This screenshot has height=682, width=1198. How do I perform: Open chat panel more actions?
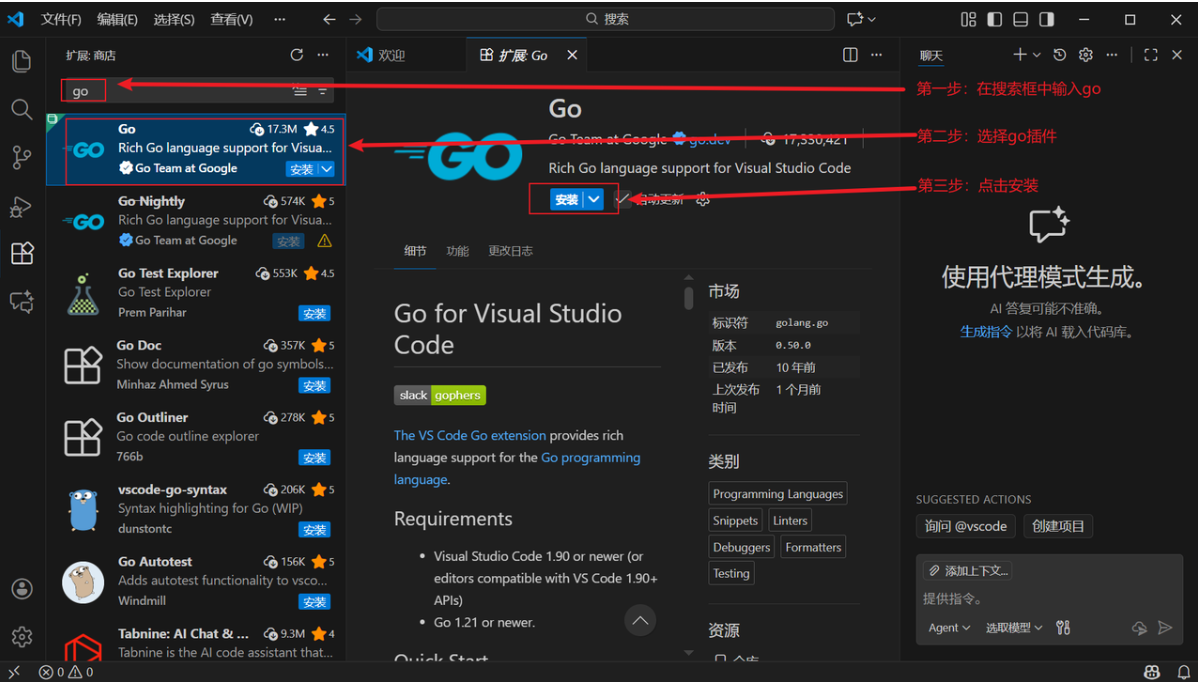1112,54
